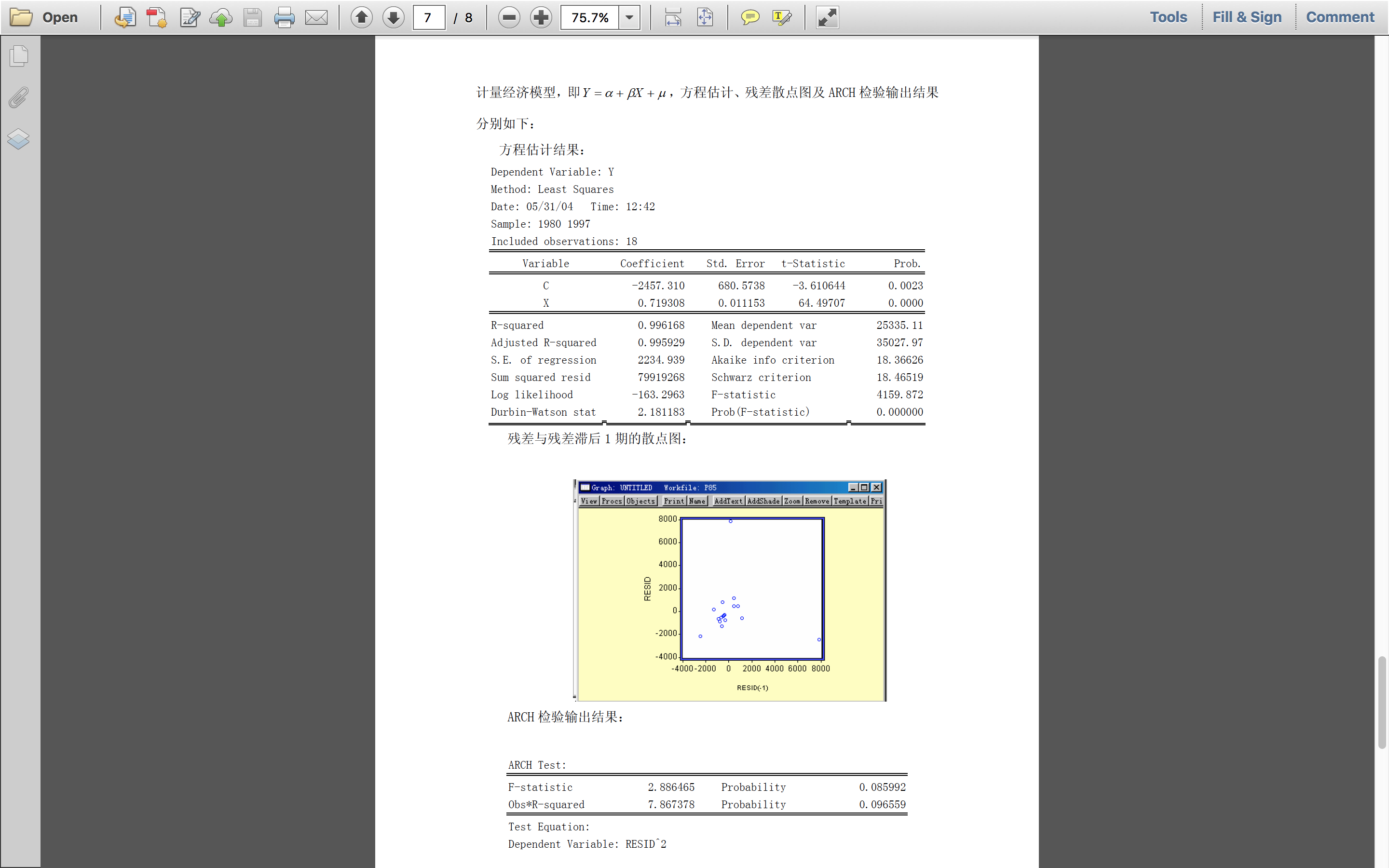Click the Print document icon
This screenshot has width=1389, height=868.
pyautogui.click(x=284, y=17)
